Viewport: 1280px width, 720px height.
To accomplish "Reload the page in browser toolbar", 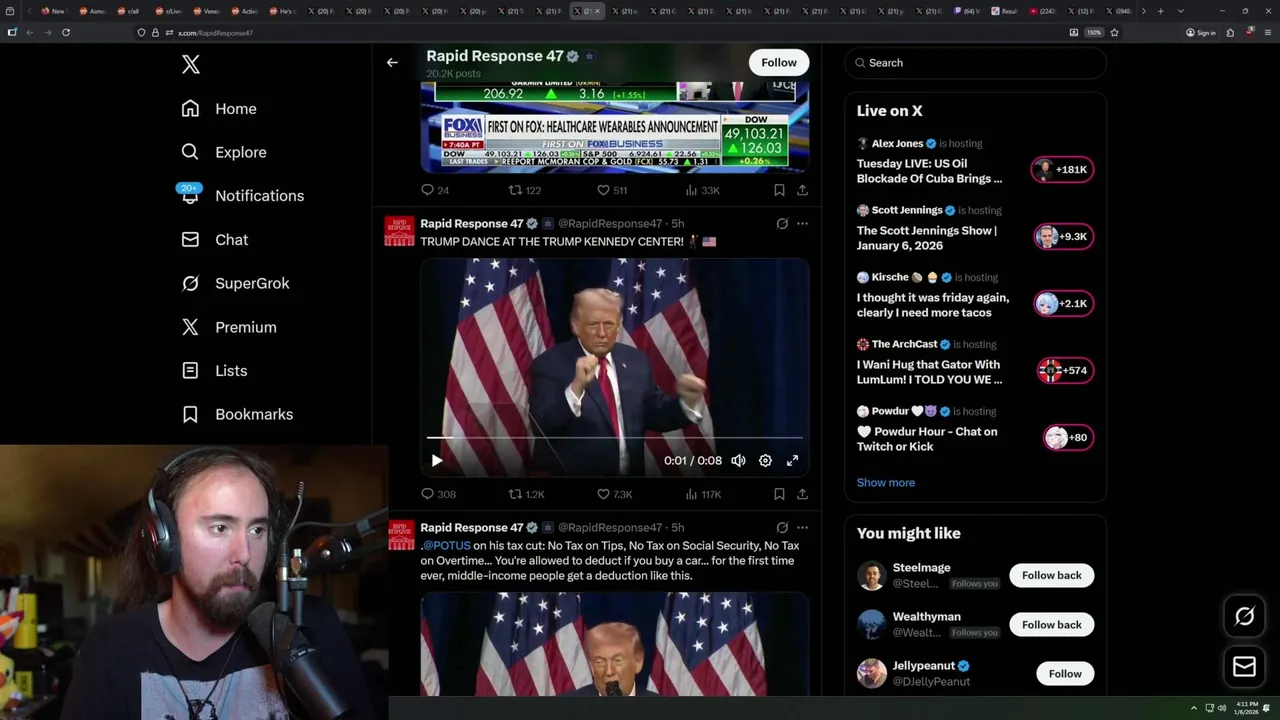I will 66,32.
